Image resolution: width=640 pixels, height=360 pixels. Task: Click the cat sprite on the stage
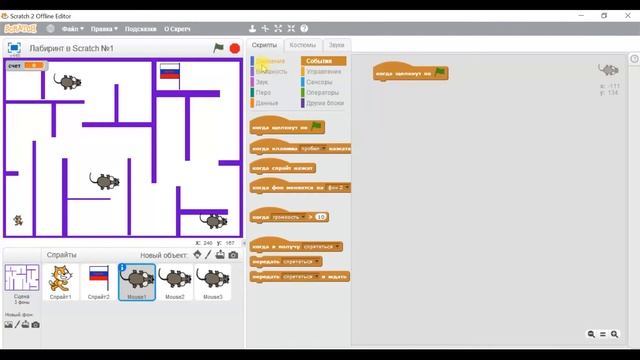coord(18,220)
